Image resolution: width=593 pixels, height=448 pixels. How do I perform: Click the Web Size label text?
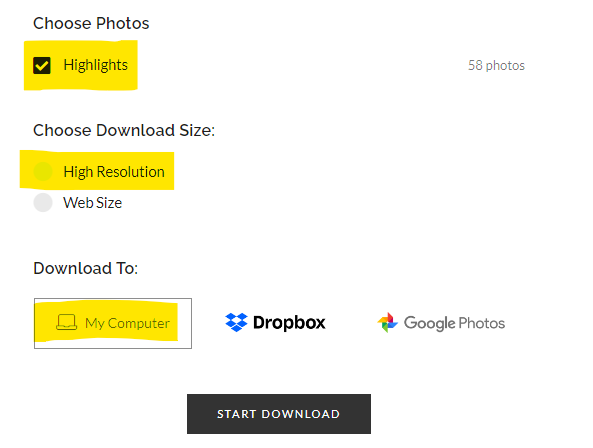(93, 203)
